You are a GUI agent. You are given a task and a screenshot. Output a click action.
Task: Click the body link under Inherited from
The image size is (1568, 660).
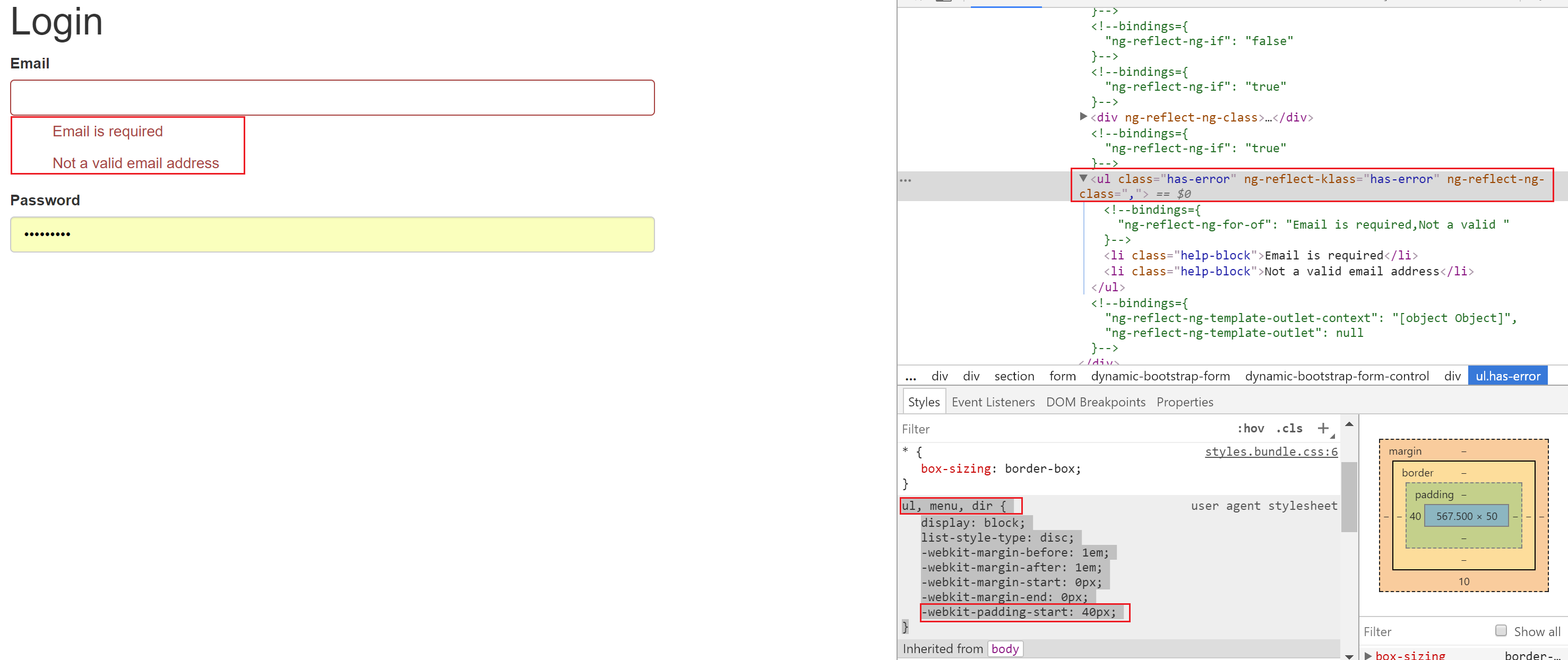click(x=1004, y=648)
